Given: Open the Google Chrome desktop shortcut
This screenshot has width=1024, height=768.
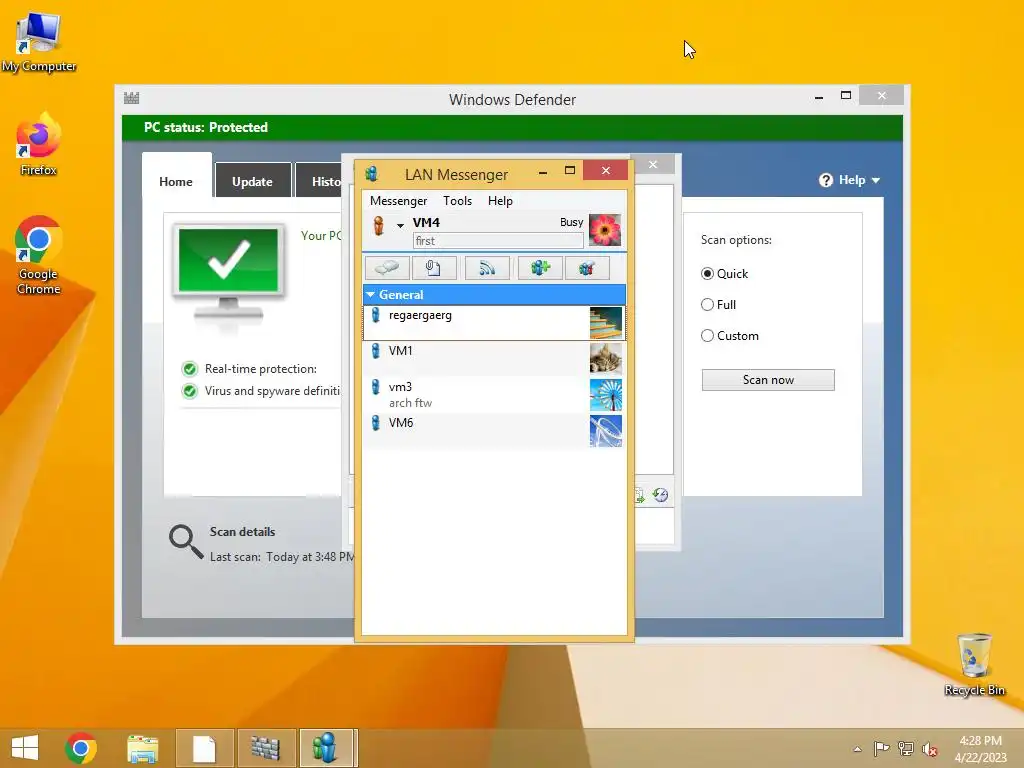Looking at the screenshot, I should 39,255.
